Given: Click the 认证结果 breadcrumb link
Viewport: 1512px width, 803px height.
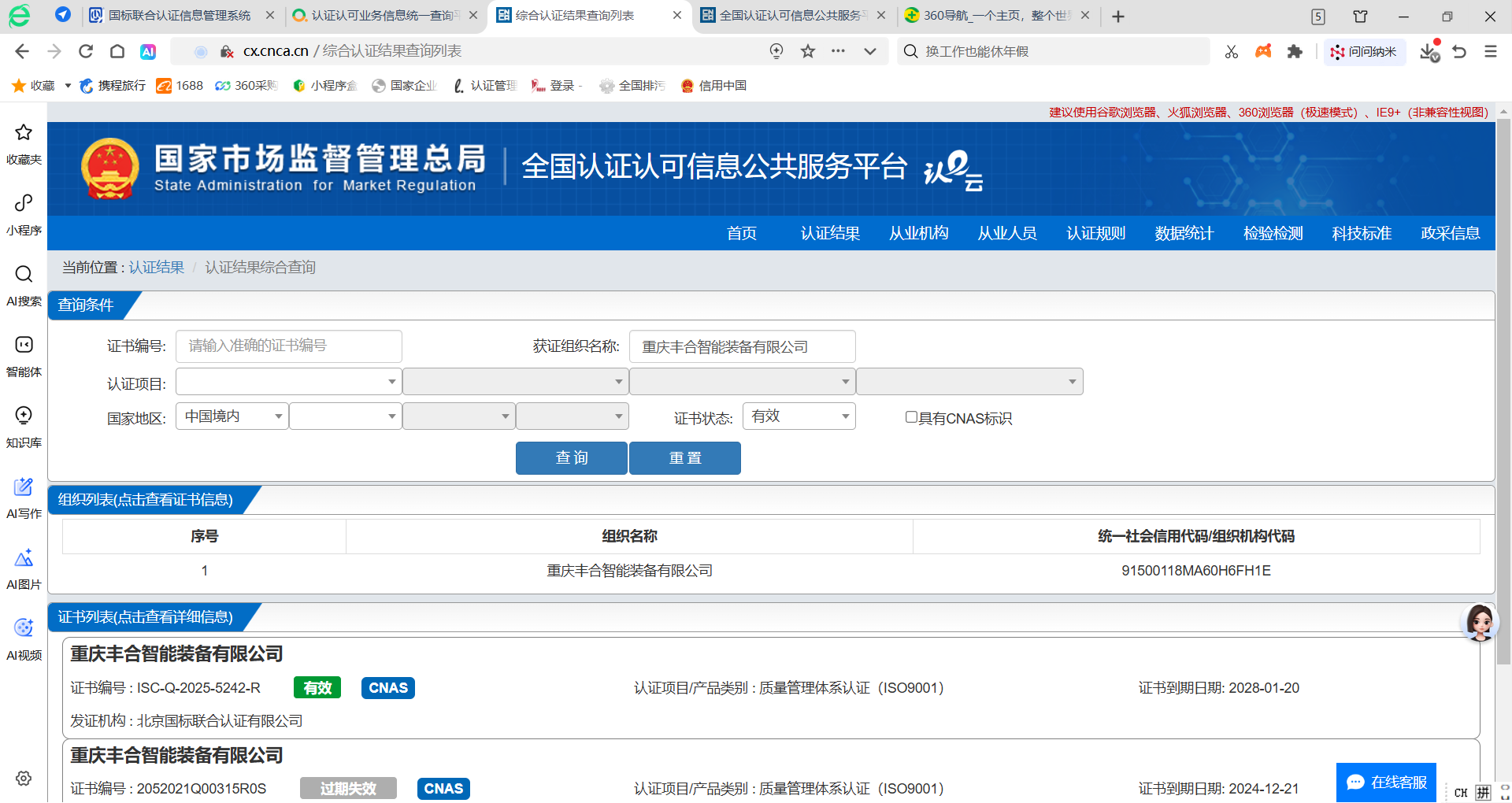Looking at the screenshot, I should 156,268.
